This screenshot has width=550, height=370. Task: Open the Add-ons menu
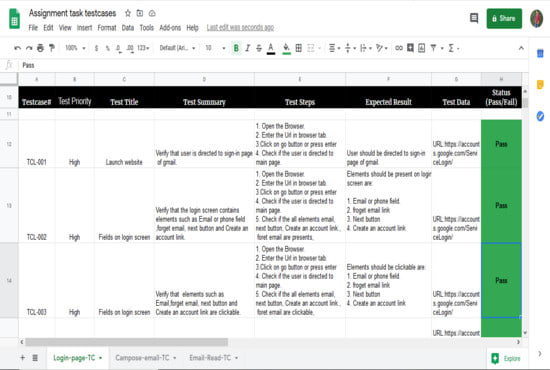(x=170, y=28)
